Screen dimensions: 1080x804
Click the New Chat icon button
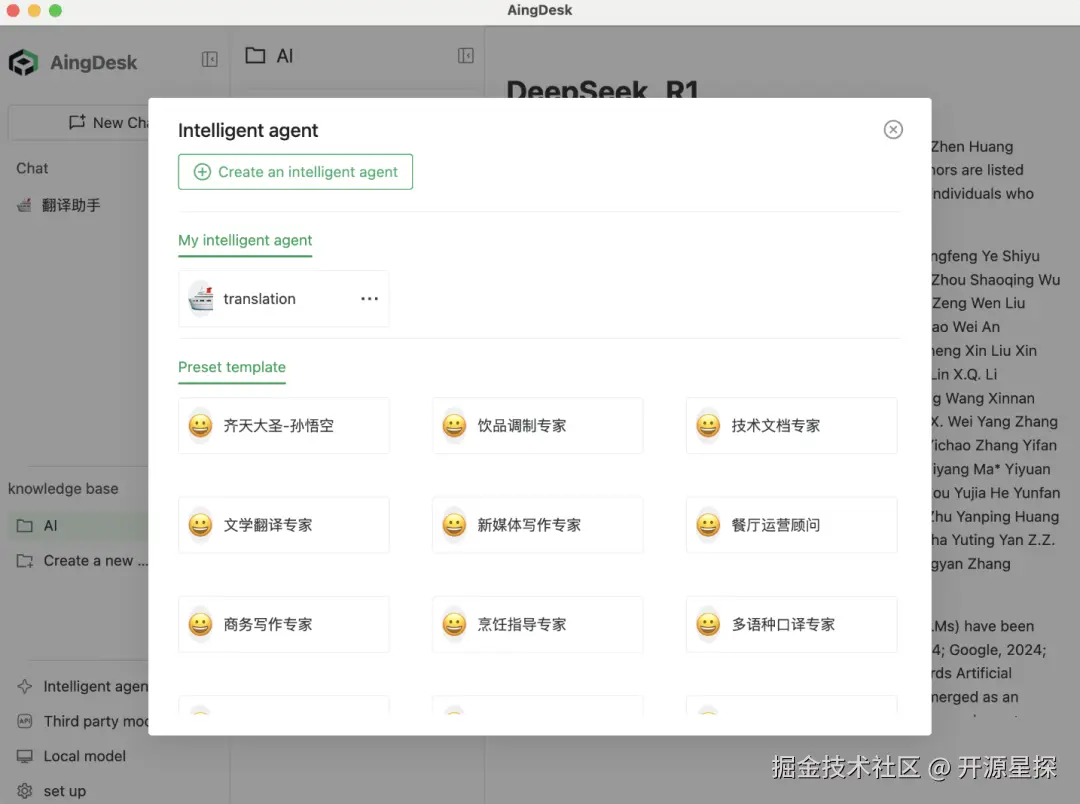pyautogui.click(x=79, y=122)
